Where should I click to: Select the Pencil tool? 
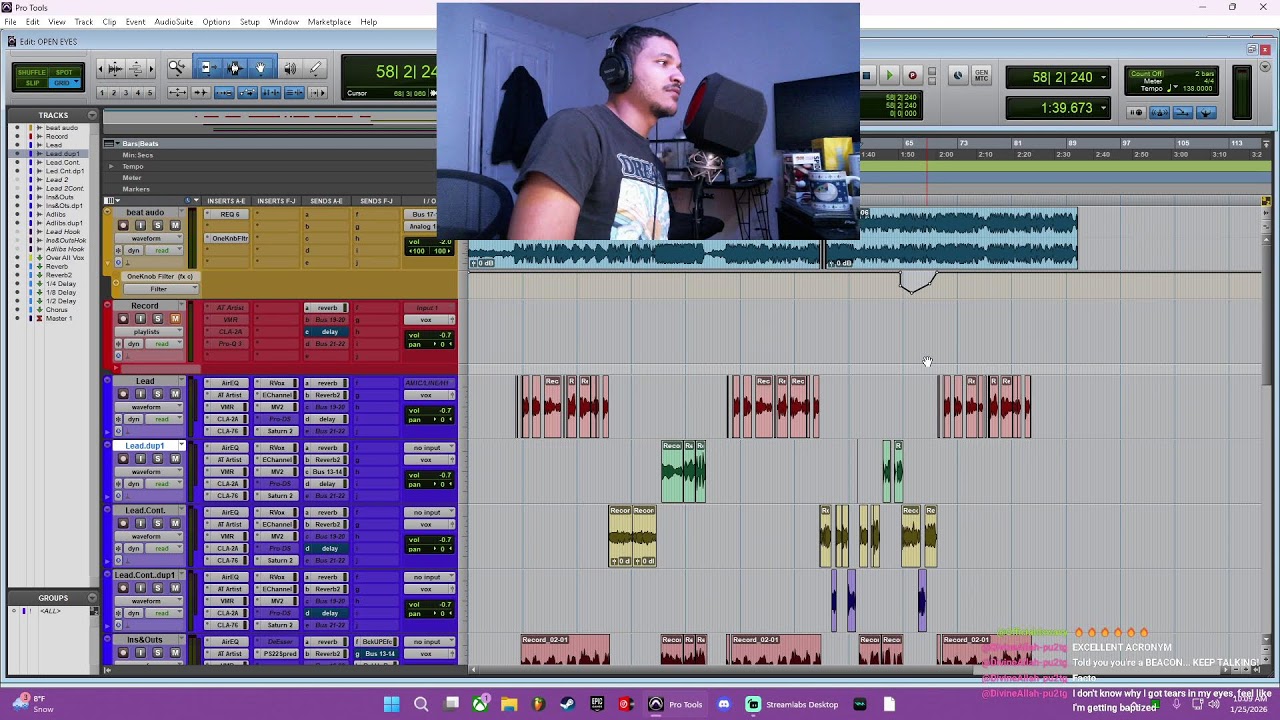coord(316,68)
